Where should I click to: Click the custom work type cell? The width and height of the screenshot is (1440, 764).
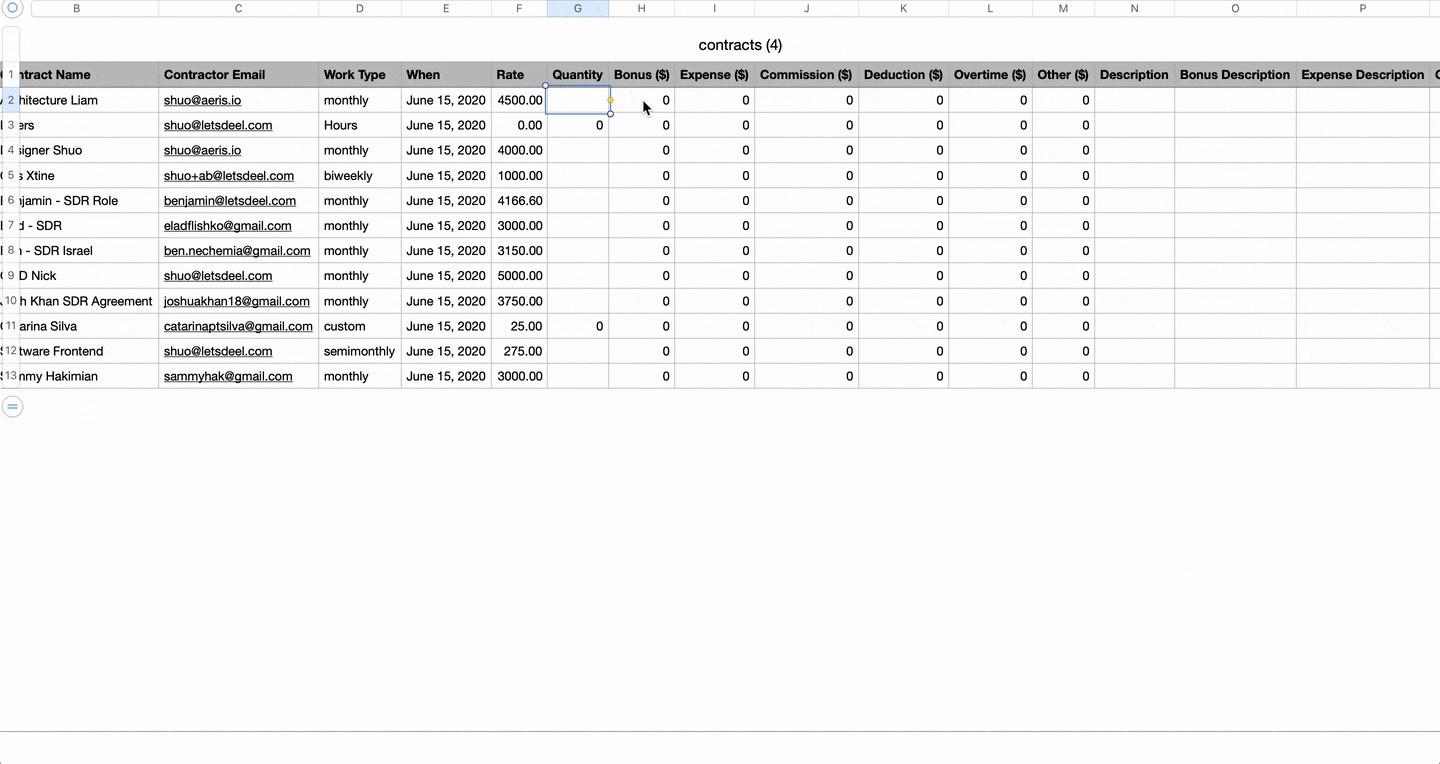click(360, 326)
